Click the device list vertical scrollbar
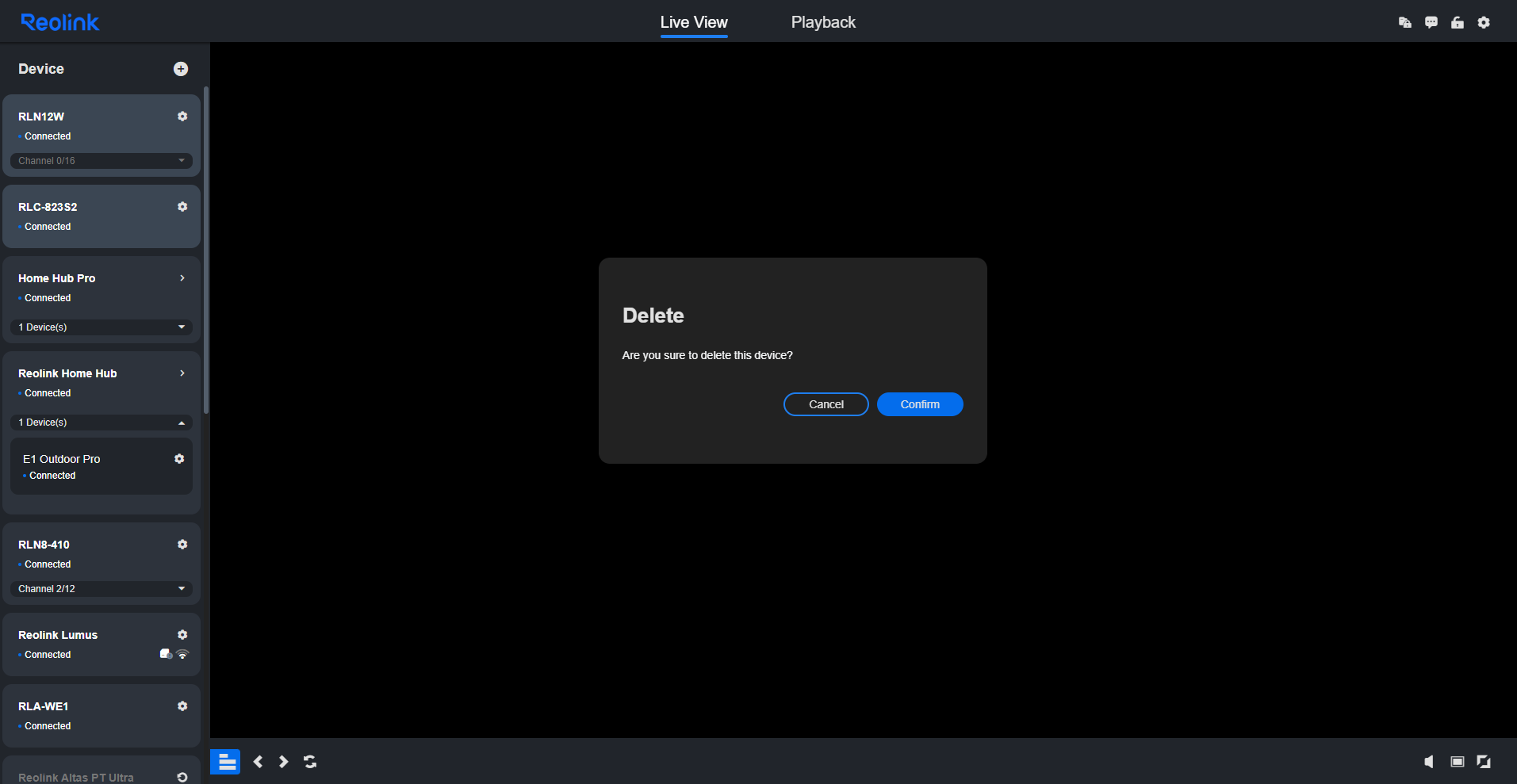1517x784 pixels. [206, 250]
